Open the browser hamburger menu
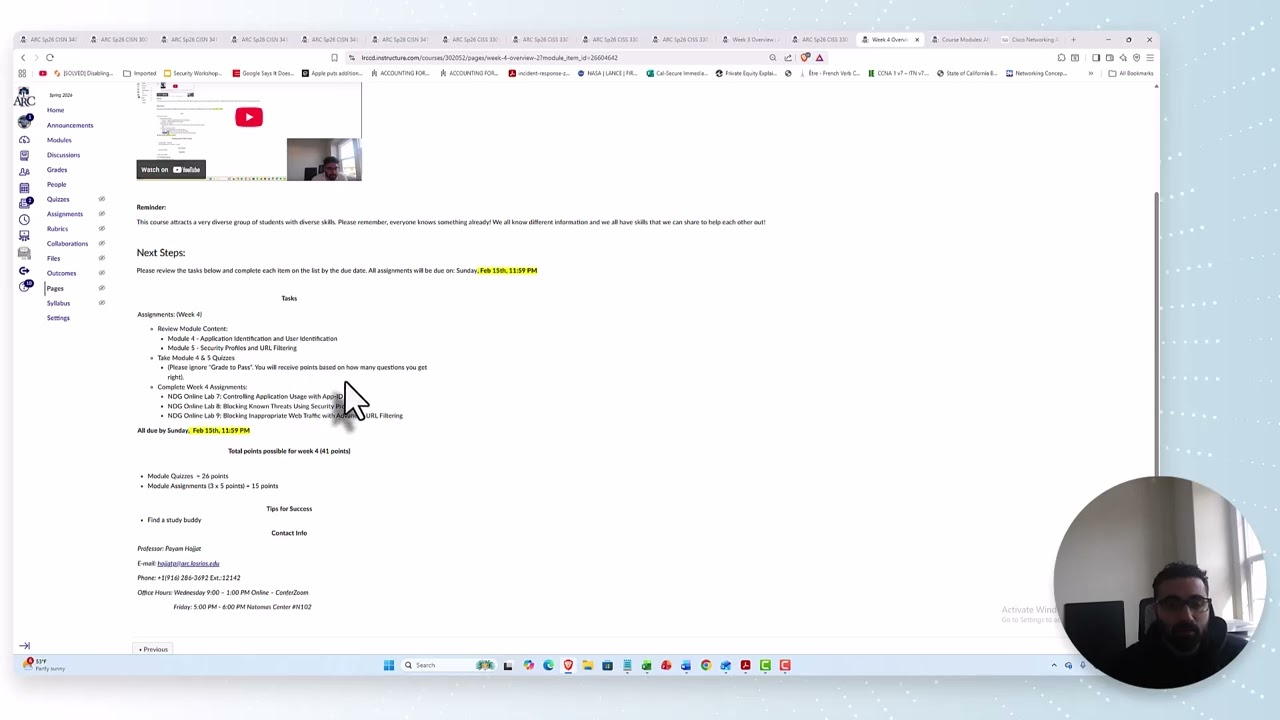 [1150, 57]
